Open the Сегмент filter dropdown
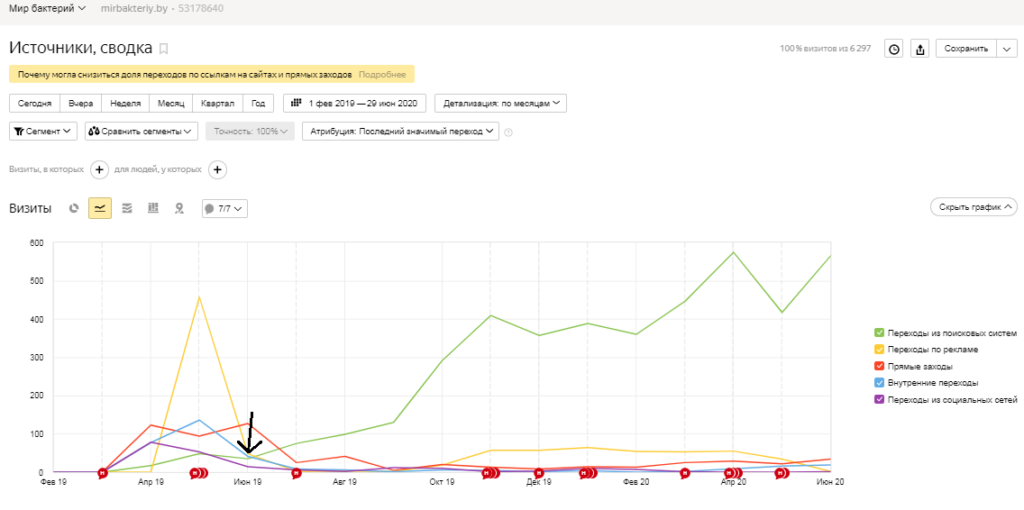Screen dimensions: 1024x510 coord(43,131)
